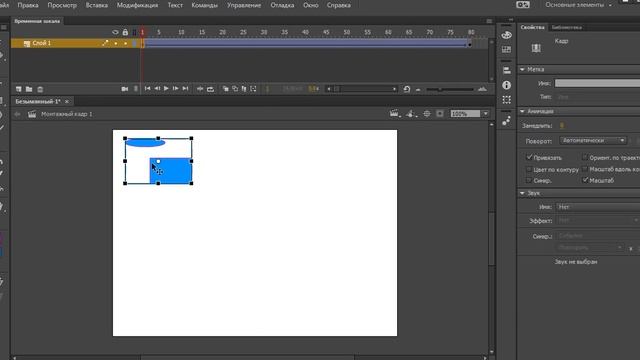Enable onion skin
Image resolution: width=640 pixels, height=360 pixels.
(x=225, y=89)
